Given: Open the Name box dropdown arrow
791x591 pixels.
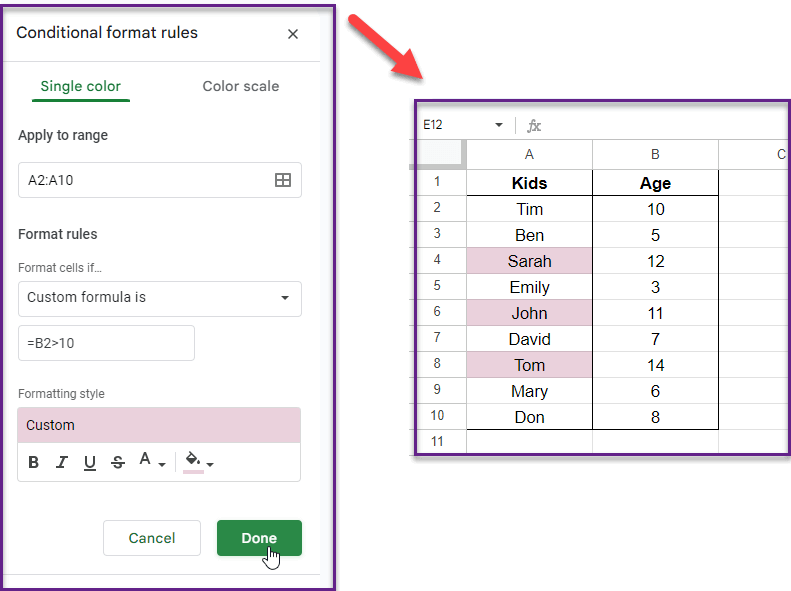Looking at the screenshot, I should pos(499,125).
